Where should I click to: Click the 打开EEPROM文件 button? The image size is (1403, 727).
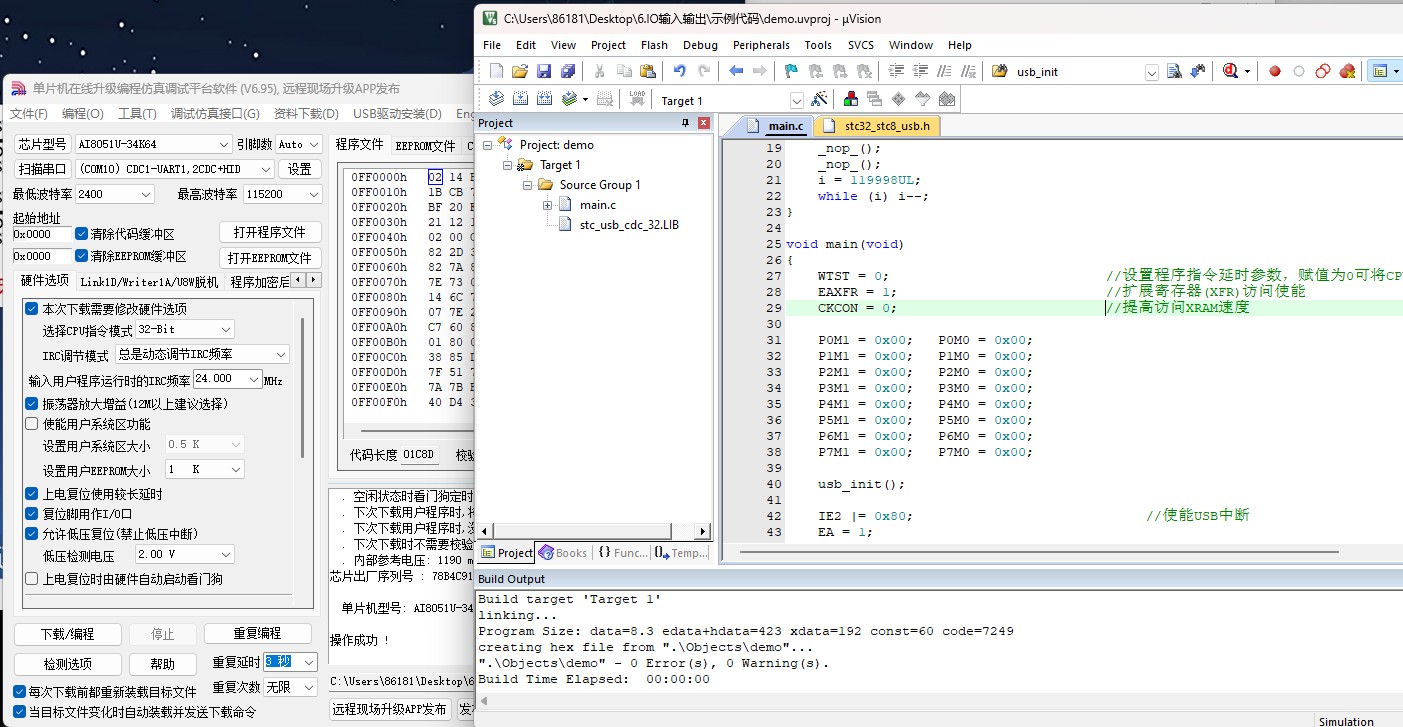pos(270,257)
